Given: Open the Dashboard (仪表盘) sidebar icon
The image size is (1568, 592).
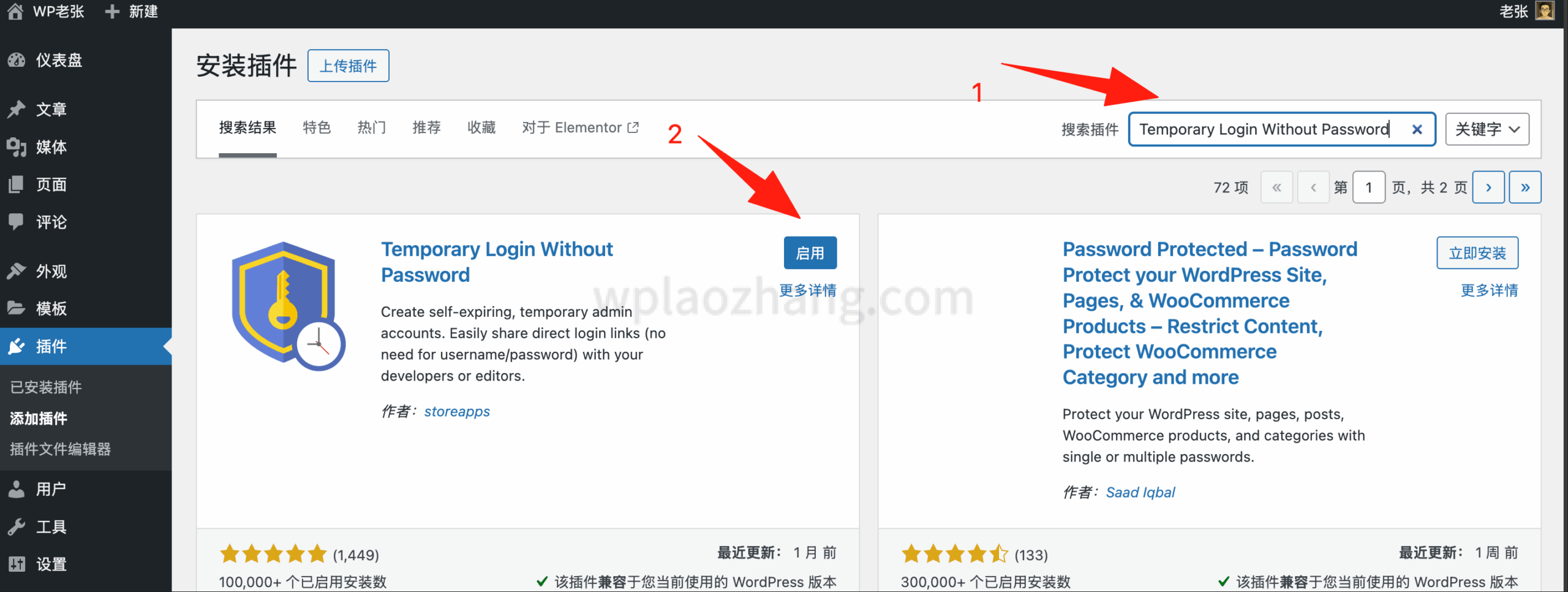Looking at the screenshot, I should [x=17, y=60].
